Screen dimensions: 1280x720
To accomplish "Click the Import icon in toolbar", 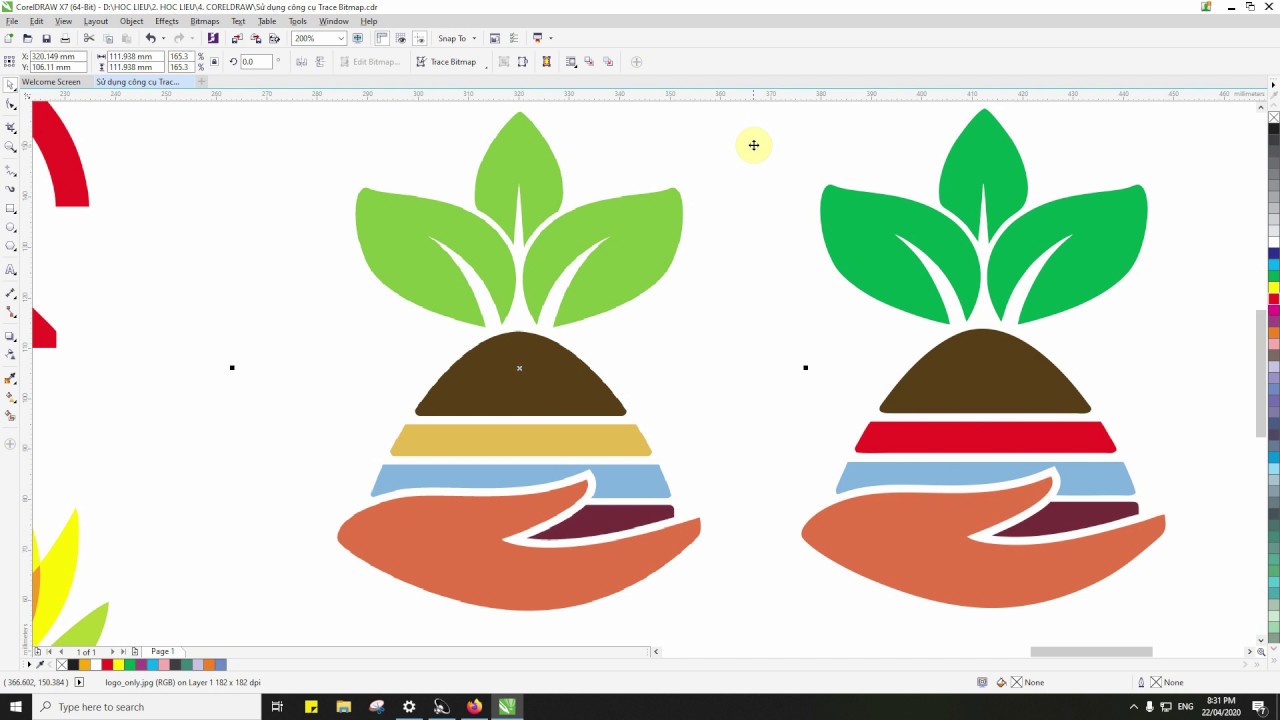I will pyautogui.click(x=237, y=38).
